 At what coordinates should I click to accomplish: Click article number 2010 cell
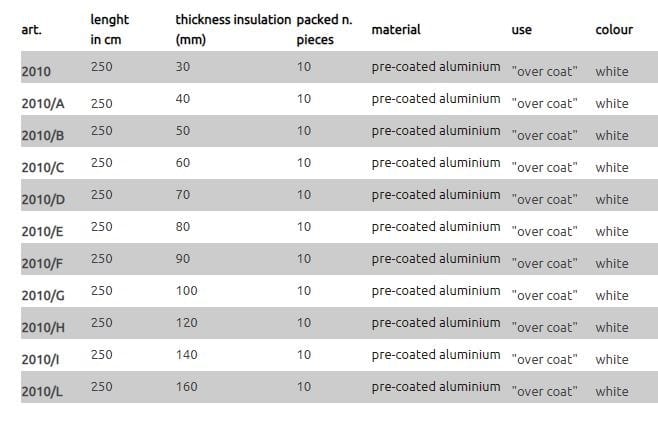36,72
